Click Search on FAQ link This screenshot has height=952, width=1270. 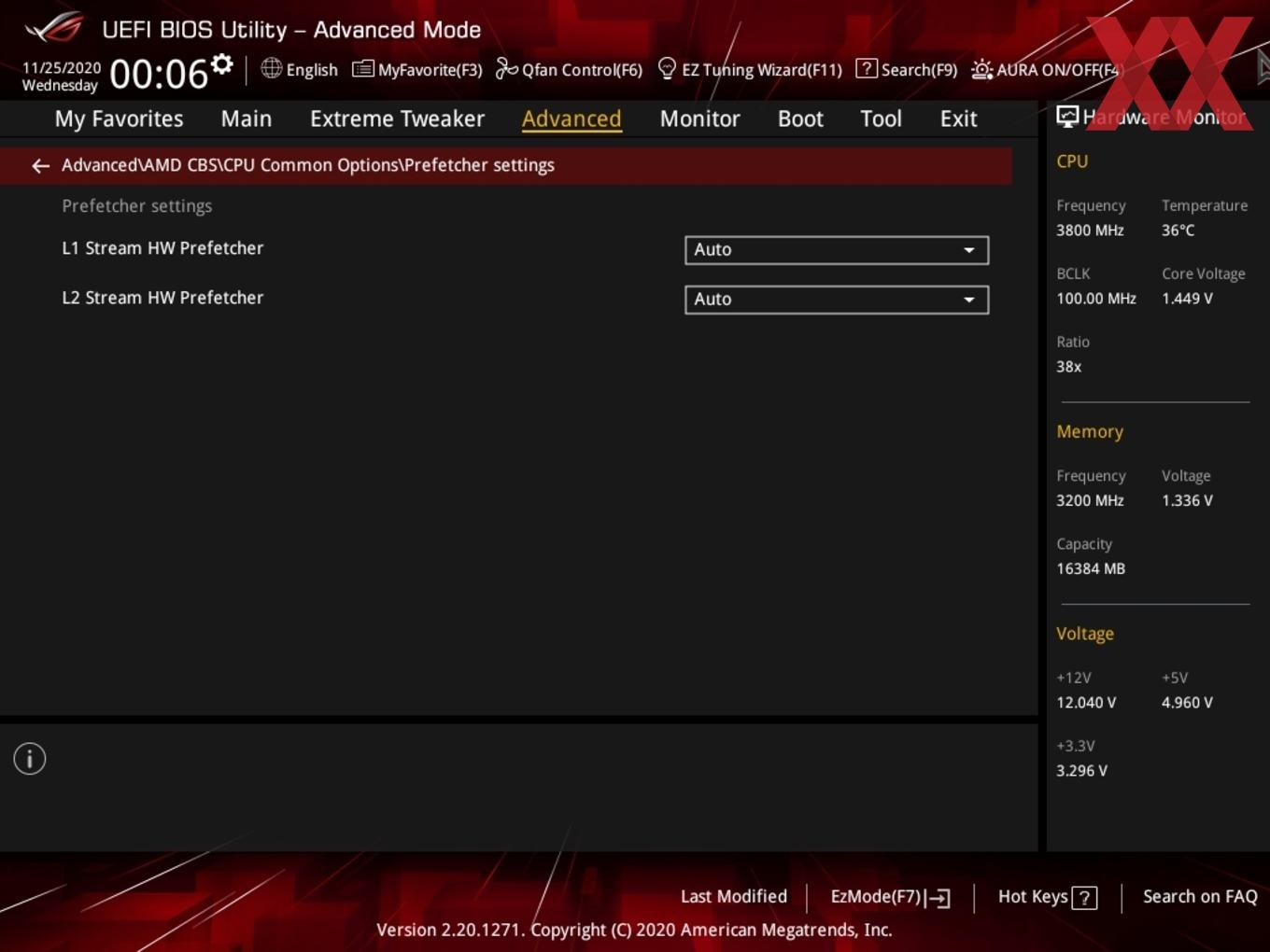(1200, 897)
